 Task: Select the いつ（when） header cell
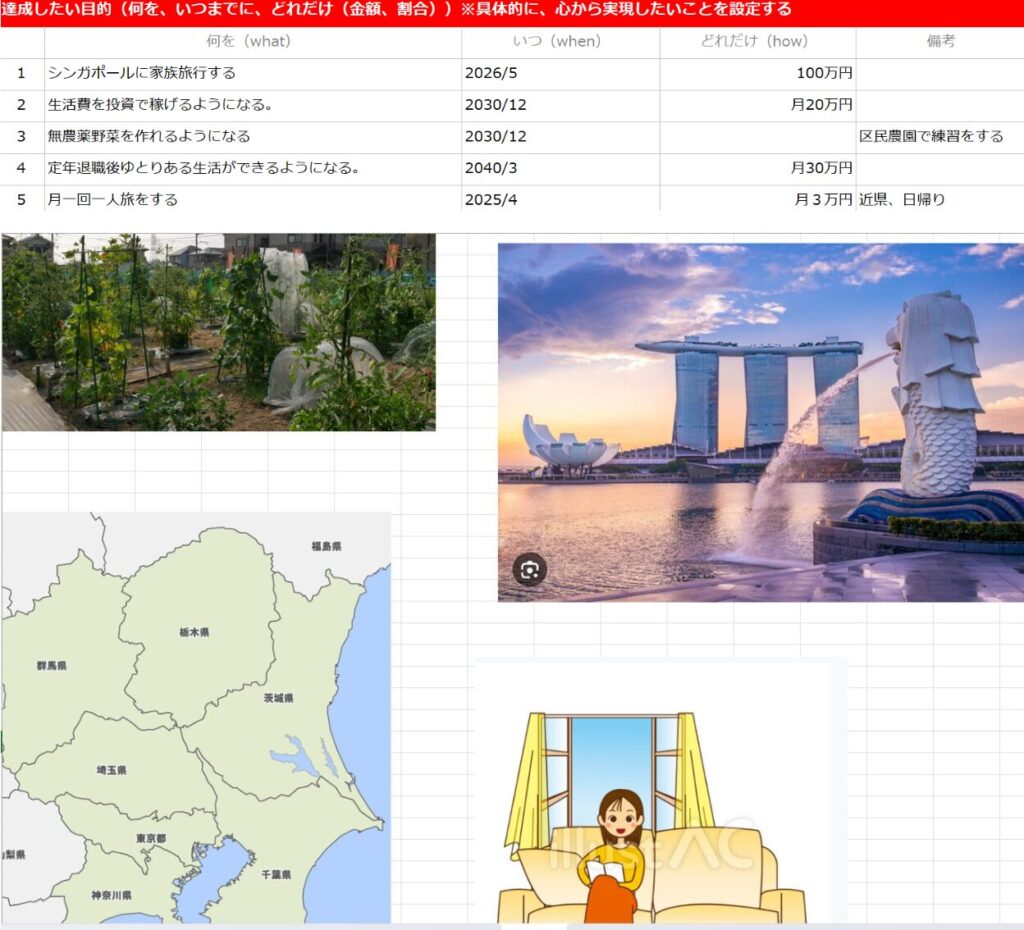pos(559,42)
